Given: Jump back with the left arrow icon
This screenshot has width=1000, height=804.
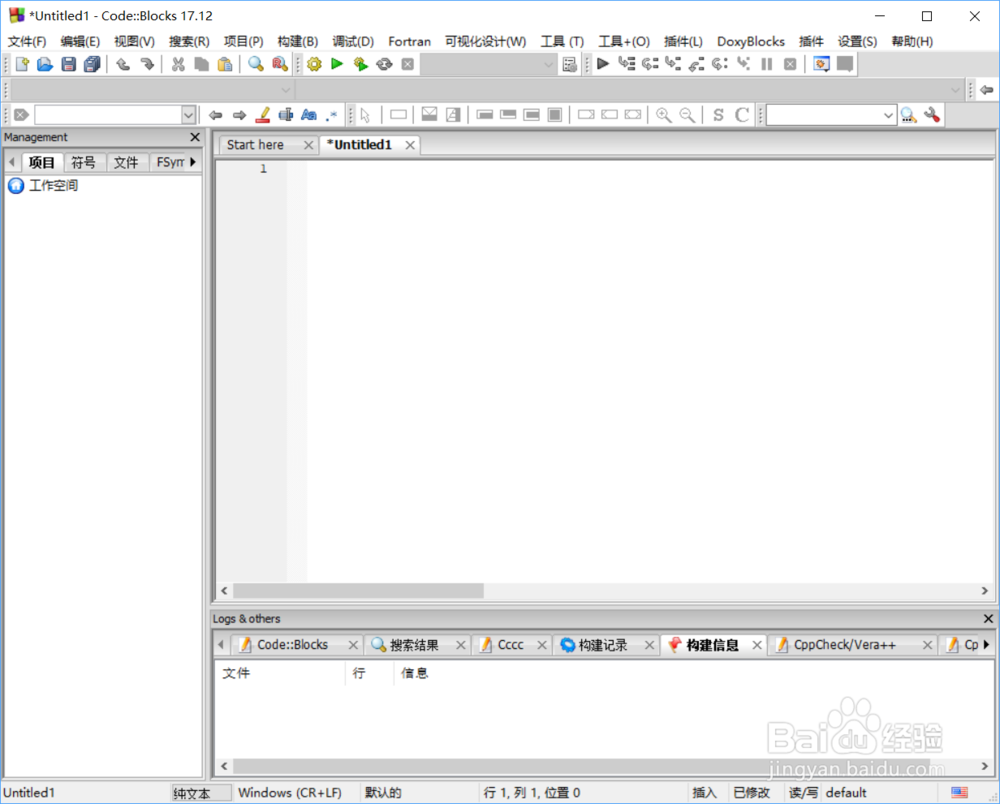Looking at the screenshot, I should tap(216, 115).
